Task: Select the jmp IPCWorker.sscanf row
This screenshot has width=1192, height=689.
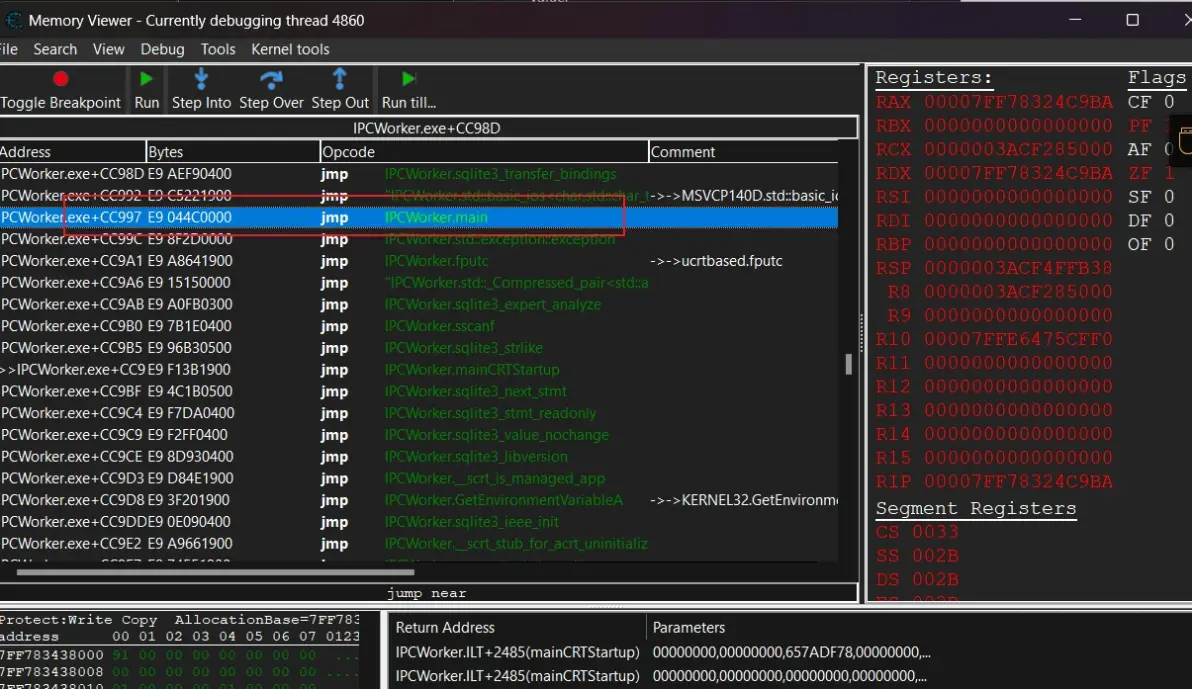Action: coord(419,326)
